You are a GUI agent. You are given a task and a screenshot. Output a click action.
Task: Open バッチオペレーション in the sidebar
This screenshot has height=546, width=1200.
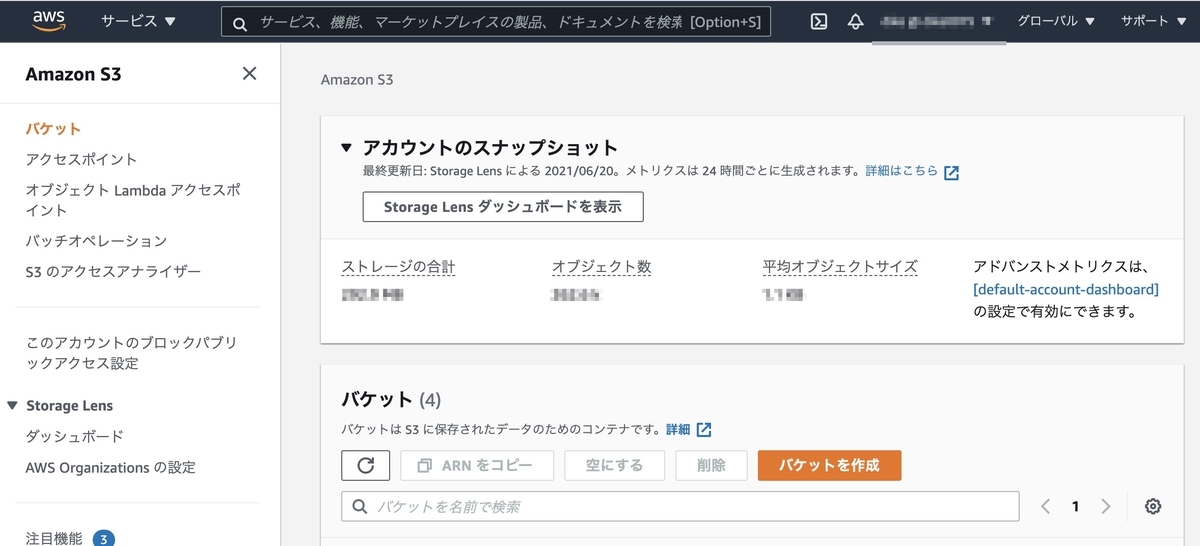click(96, 241)
